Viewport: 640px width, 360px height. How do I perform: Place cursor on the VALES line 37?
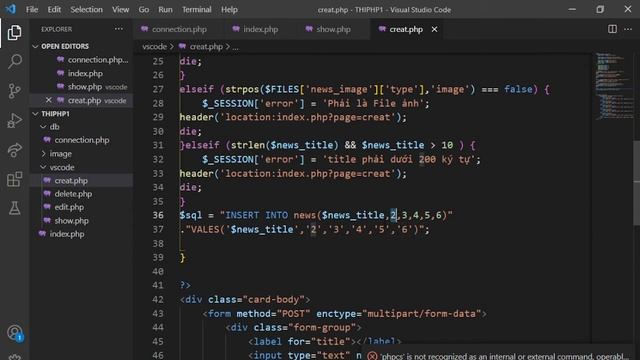[x=304, y=229]
